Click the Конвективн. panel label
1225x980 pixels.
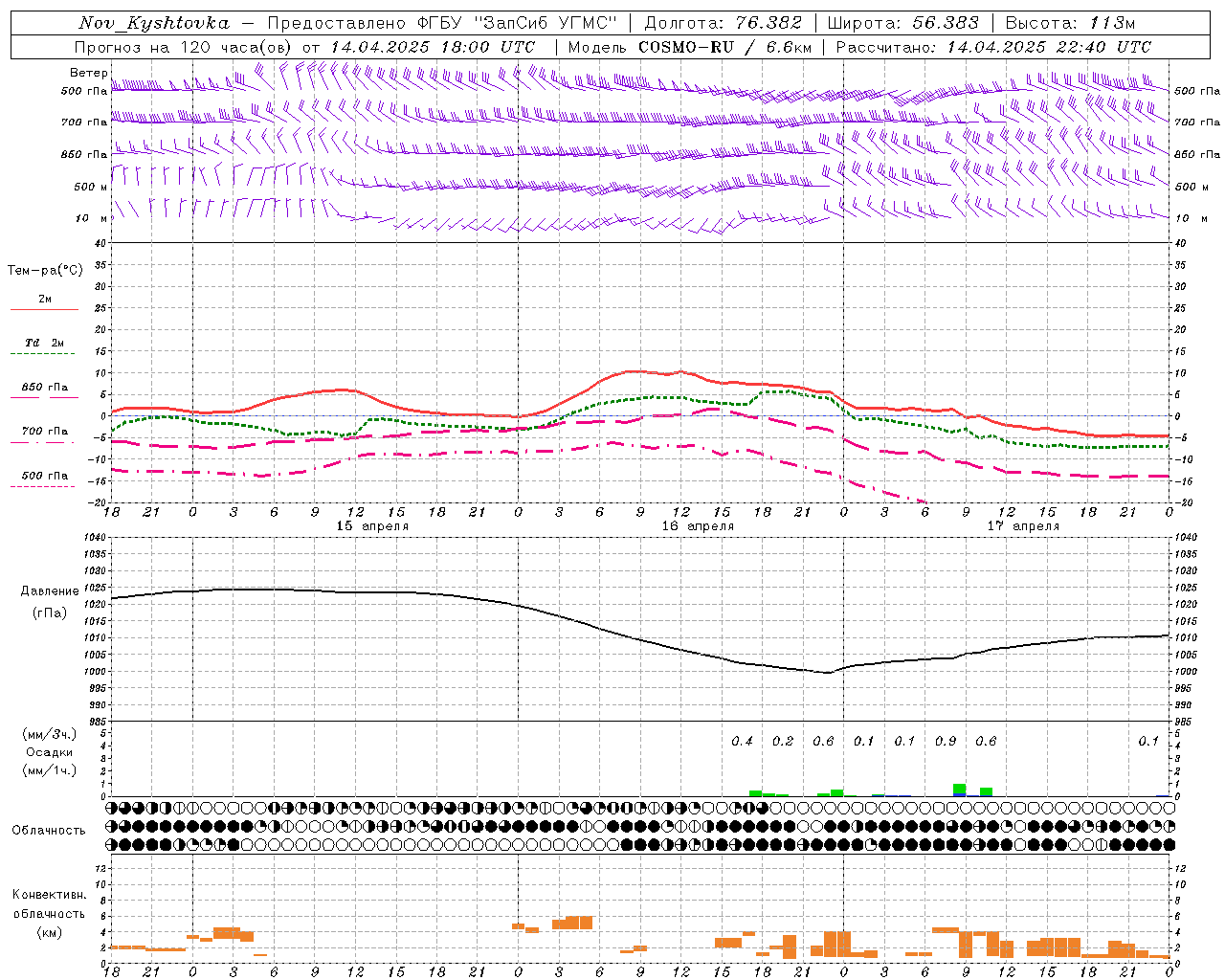click(49, 895)
